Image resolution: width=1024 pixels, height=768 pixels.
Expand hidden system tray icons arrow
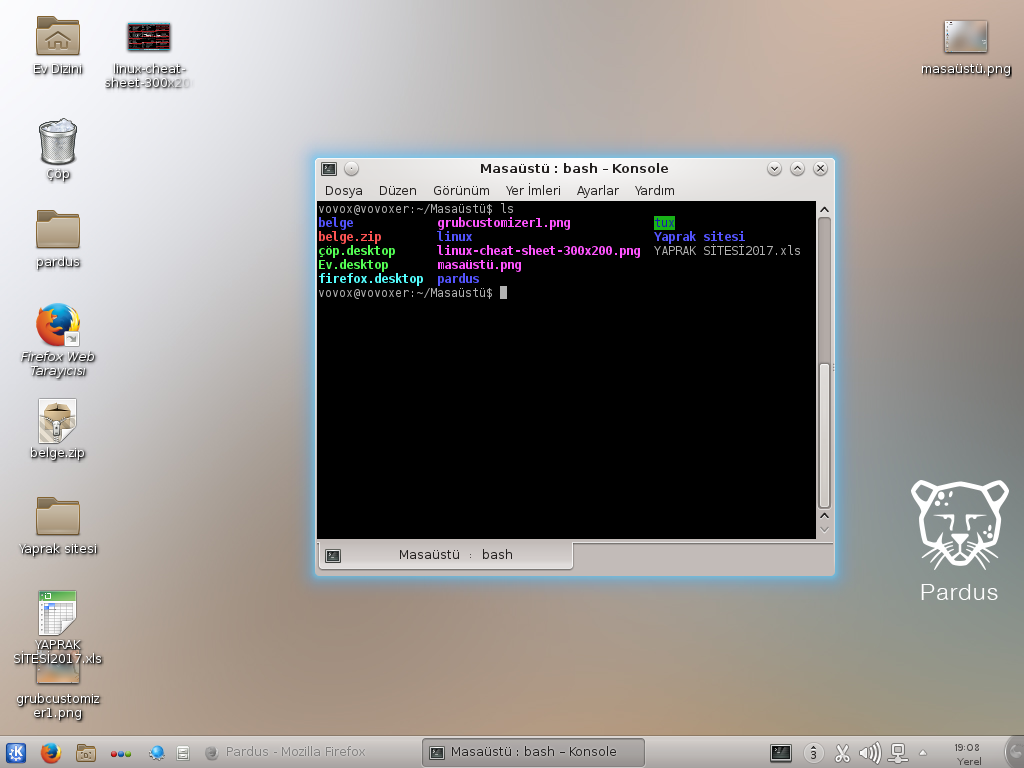point(923,752)
